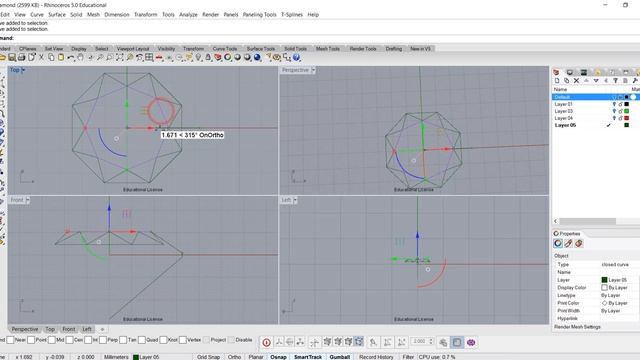640x360 pixels.
Task: Enable the Knot osnap checkbox
Action: [x=163, y=340]
